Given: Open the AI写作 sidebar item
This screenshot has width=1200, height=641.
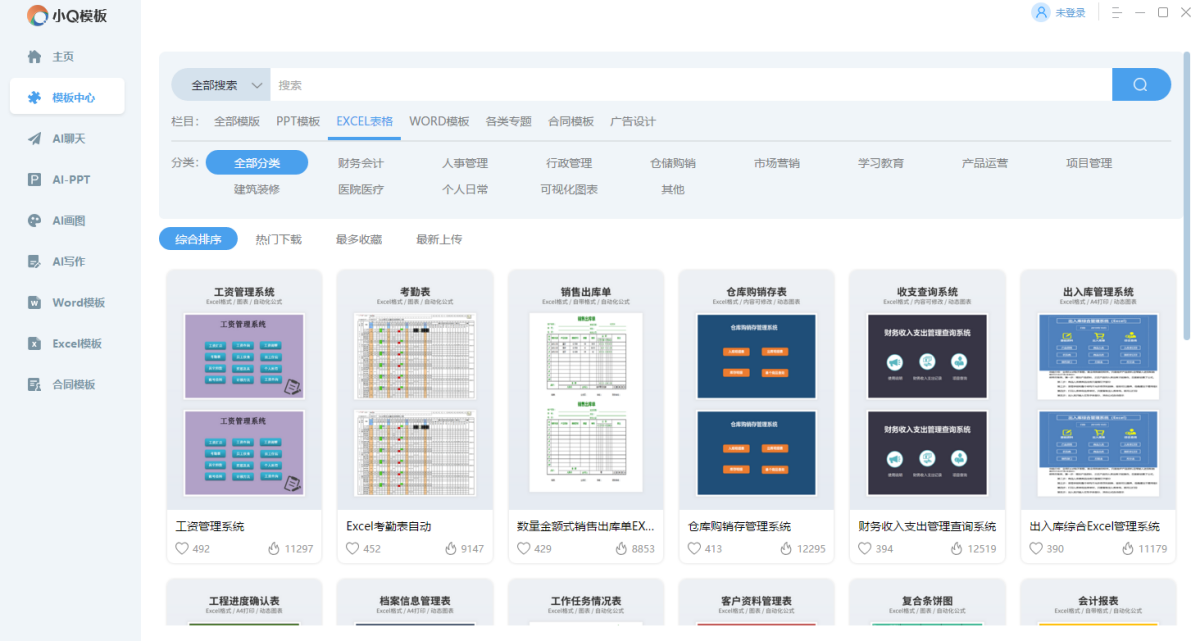Looking at the screenshot, I should pyautogui.click(x=34, y=262).
